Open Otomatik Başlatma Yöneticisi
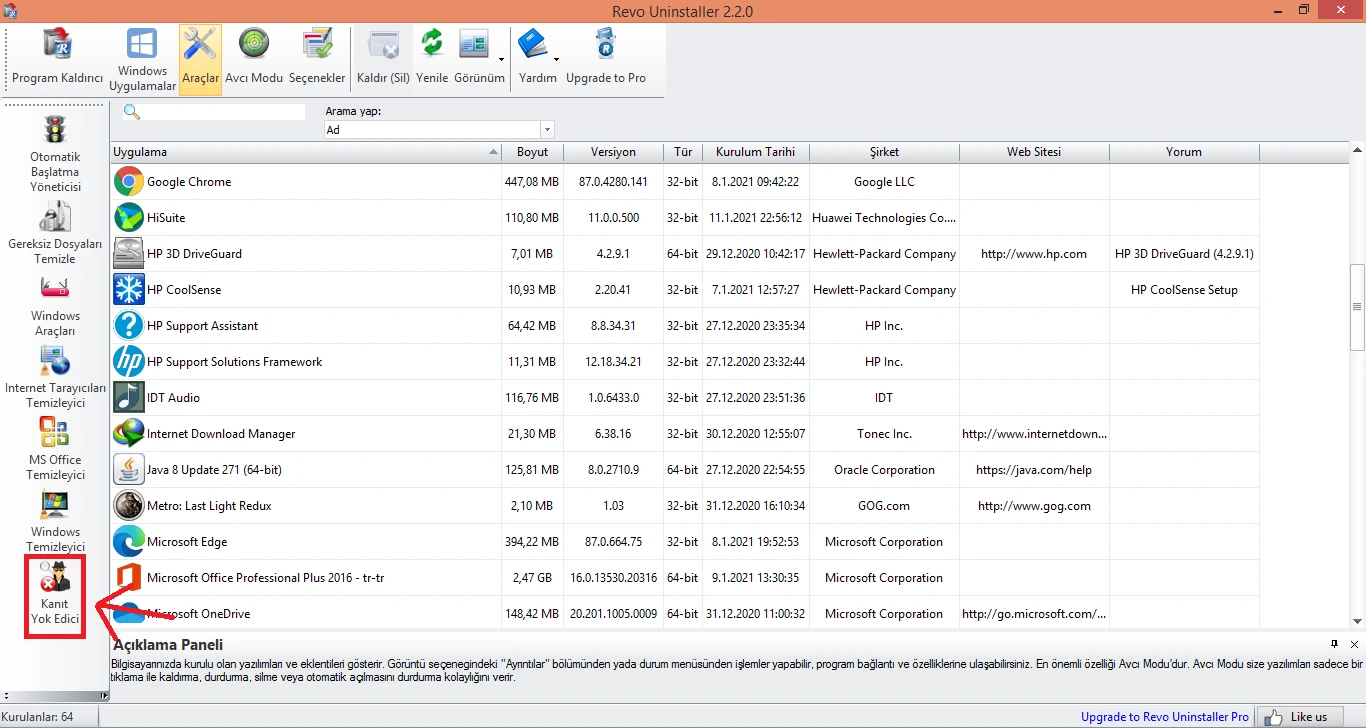This screenshot has width=1366, height=728. [x=55, y=155]
